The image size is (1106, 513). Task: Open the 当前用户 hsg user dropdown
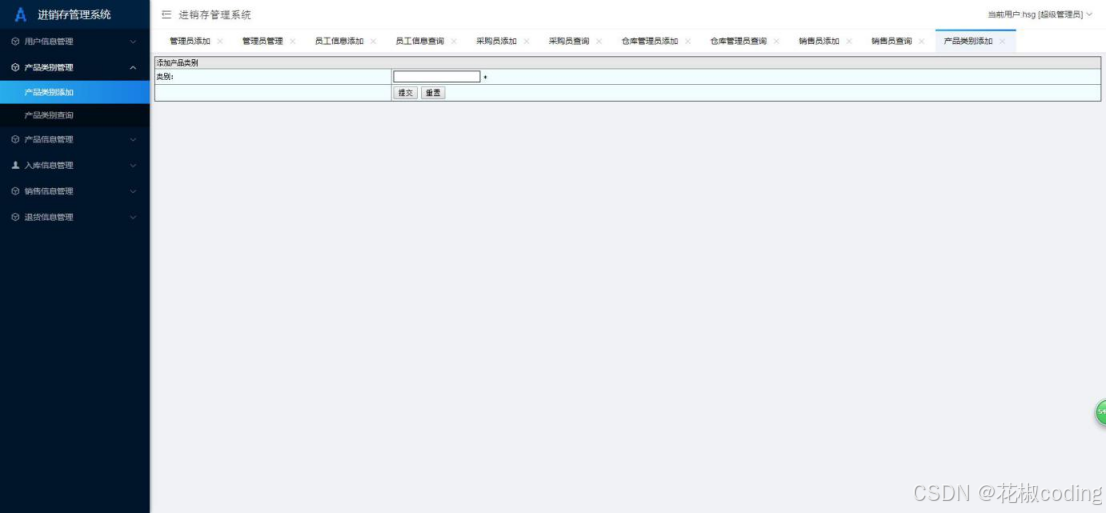(1040, 14)
